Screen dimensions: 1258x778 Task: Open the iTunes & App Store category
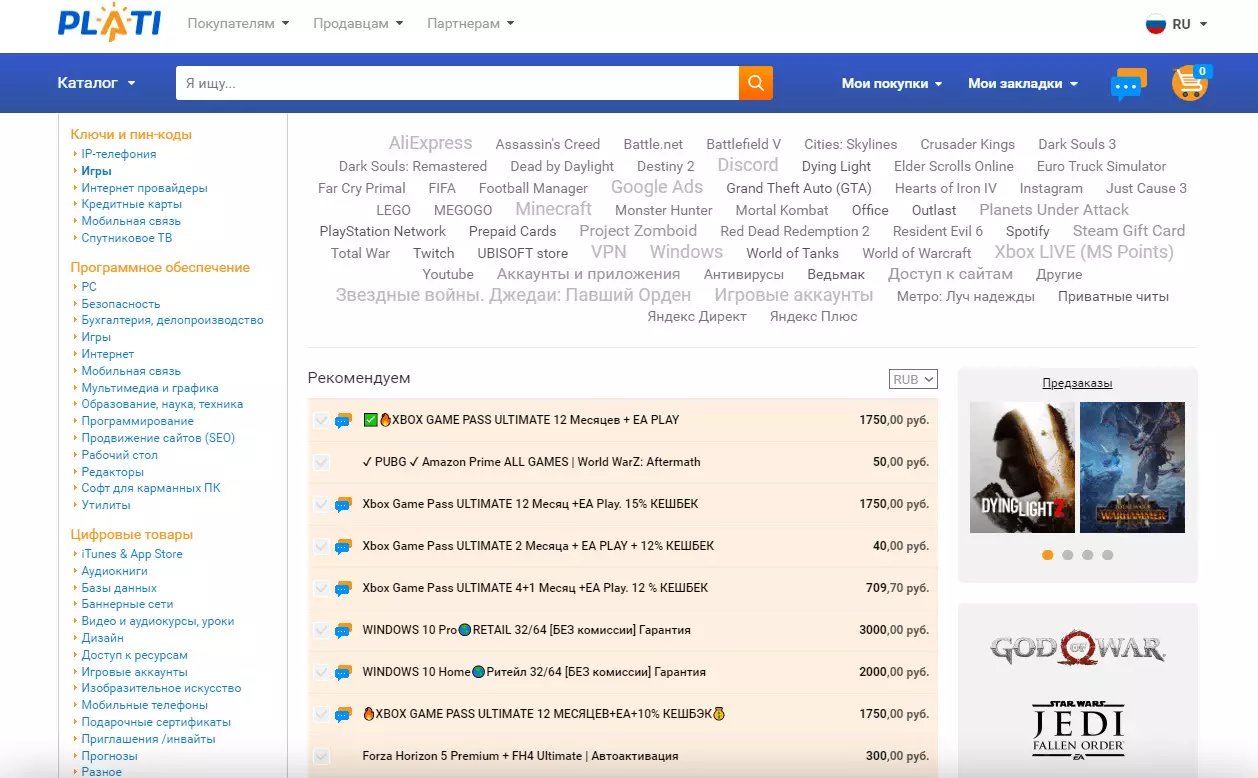click(132, 554)
